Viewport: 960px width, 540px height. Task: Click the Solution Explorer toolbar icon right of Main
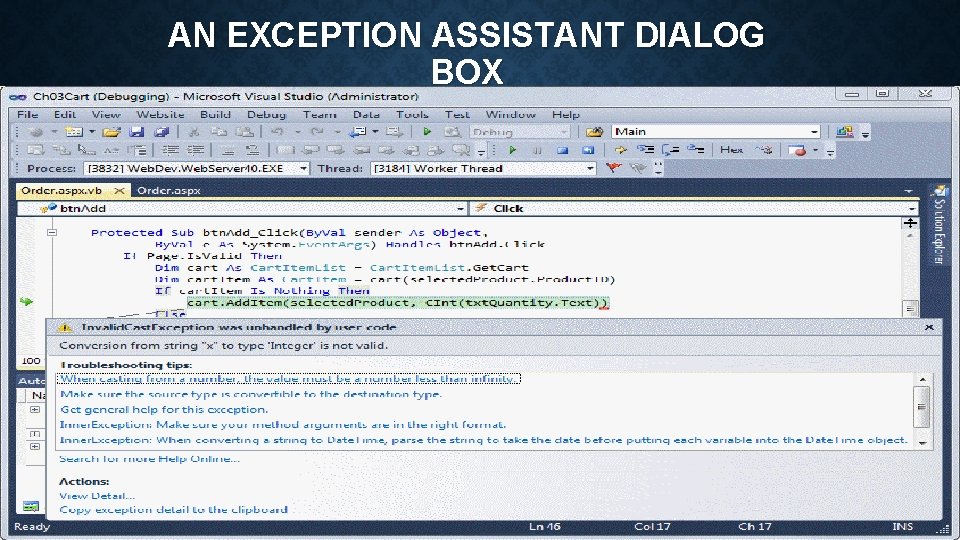point(845,132)
